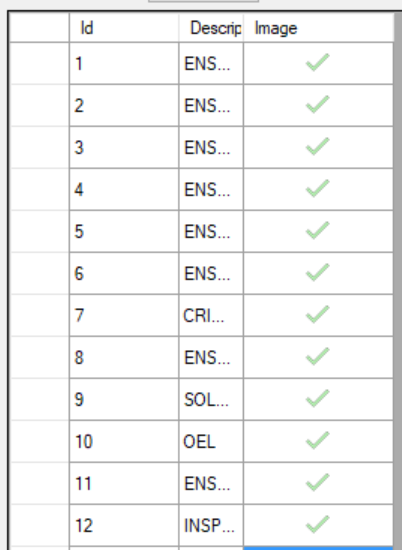Image resolution: width=402 pixels, height=550 pixels.
Task: Click the Descrip column header
Action: [x=211, y=28]
